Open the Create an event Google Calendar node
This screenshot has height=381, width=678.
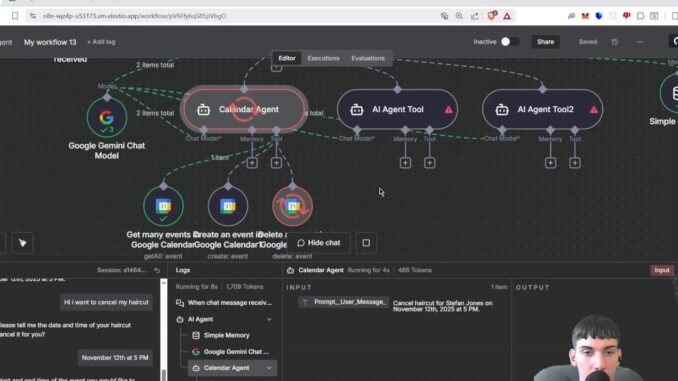click(x=228, y=206)
